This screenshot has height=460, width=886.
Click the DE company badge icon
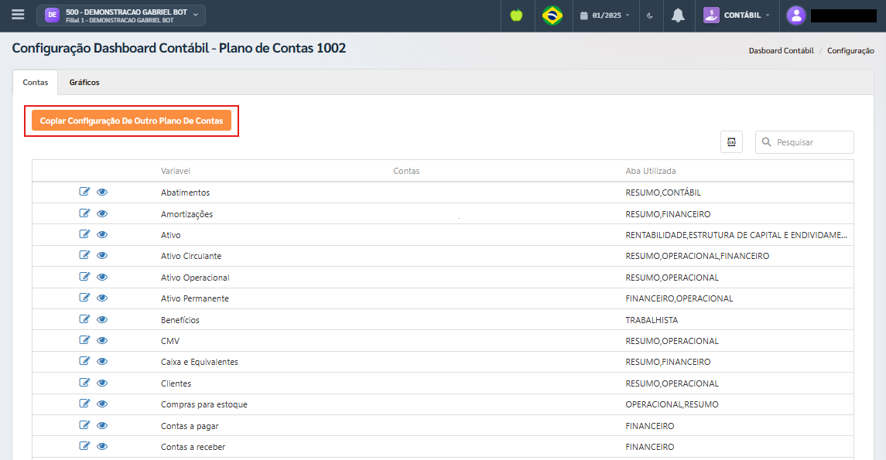(52, 15)
